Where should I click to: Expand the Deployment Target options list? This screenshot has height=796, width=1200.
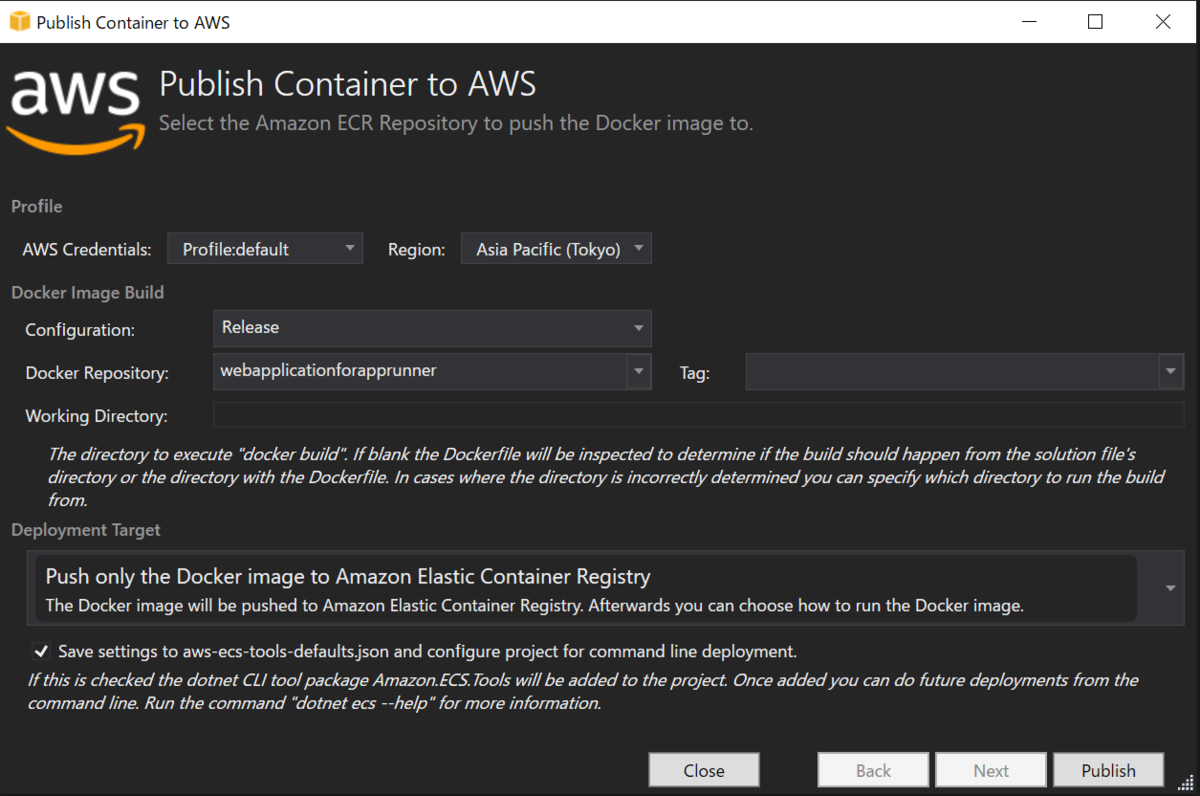[1170, 588]
